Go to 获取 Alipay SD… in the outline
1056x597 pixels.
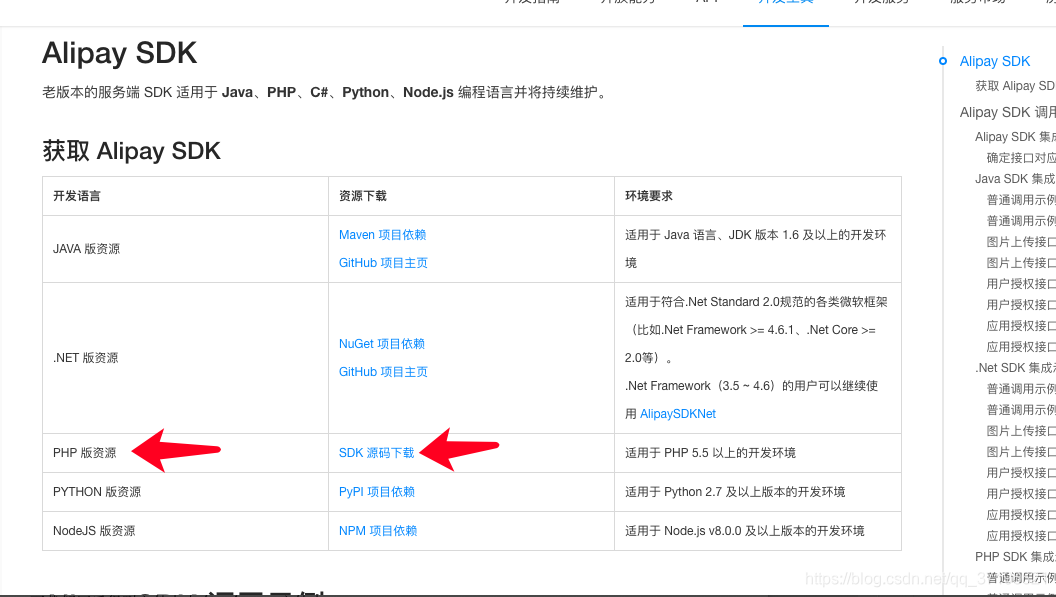click(x=1015, y=86)
